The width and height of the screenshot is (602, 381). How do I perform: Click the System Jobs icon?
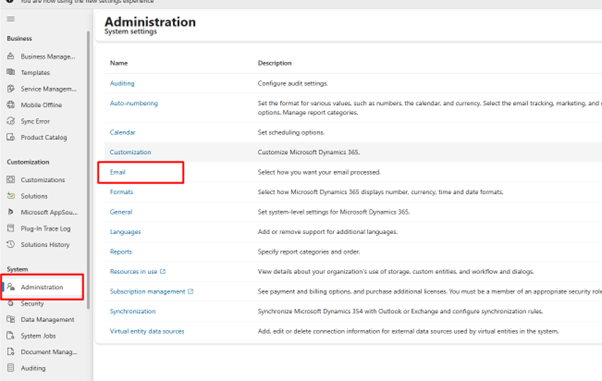[11, 335]
